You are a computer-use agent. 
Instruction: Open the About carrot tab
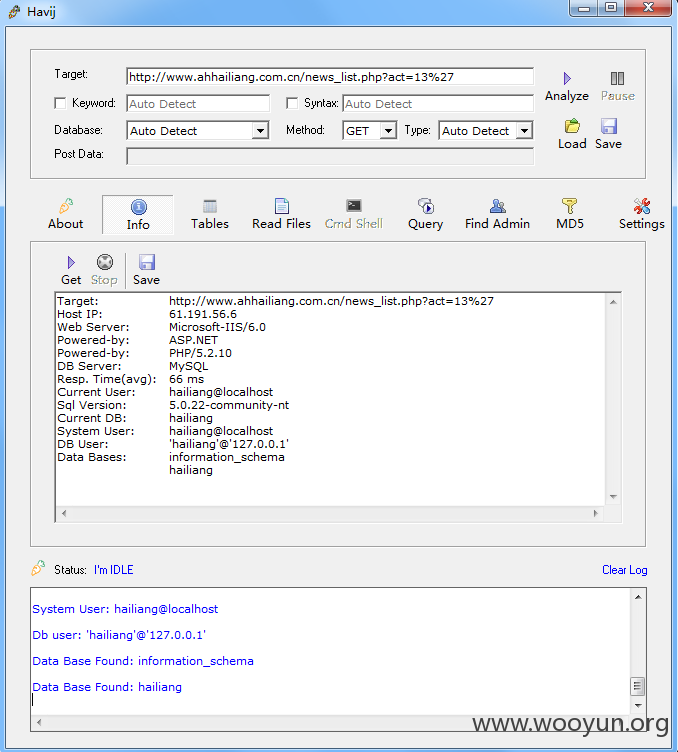point(66,206)
